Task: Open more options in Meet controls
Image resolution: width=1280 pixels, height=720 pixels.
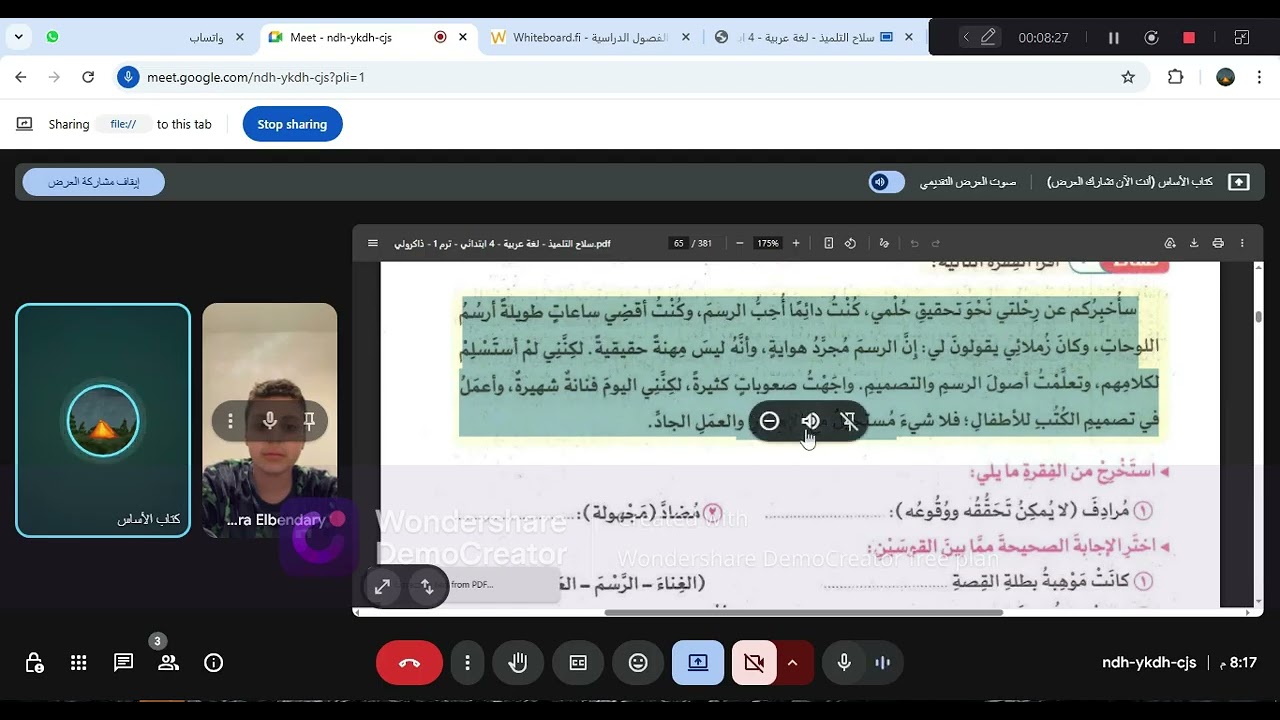Action: pos(467,663)
